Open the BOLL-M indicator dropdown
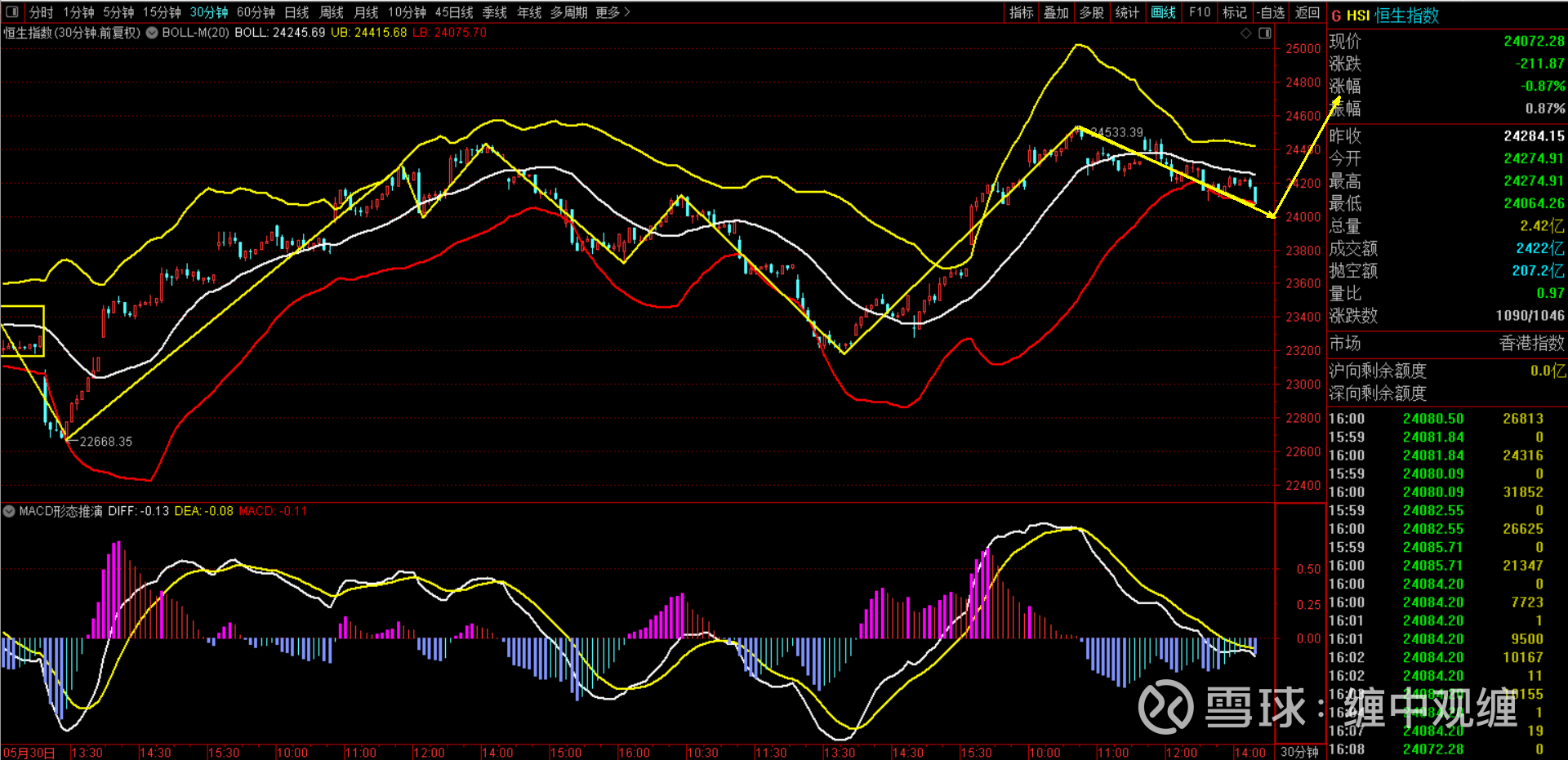This screenshot has height=760, width=1568. point(152,33)
